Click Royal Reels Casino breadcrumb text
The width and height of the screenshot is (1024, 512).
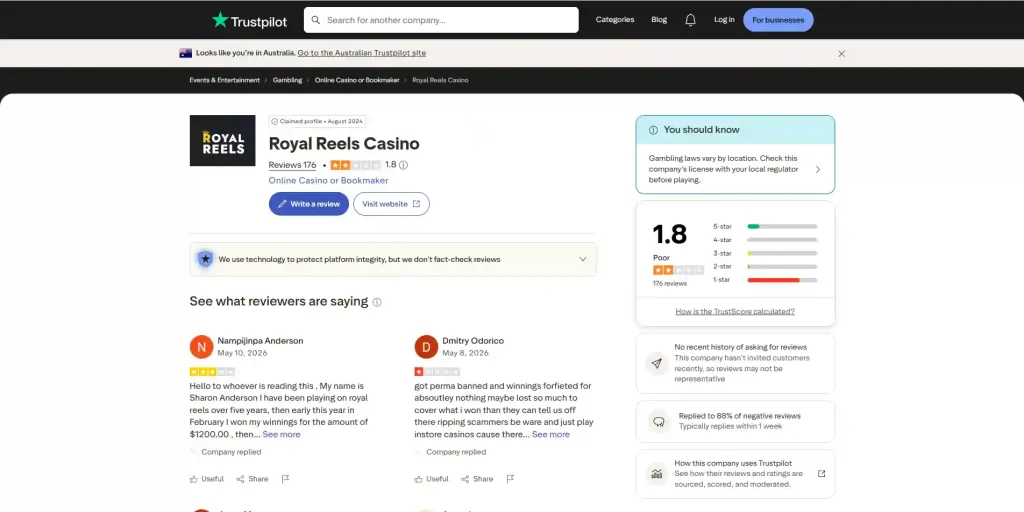440,80
